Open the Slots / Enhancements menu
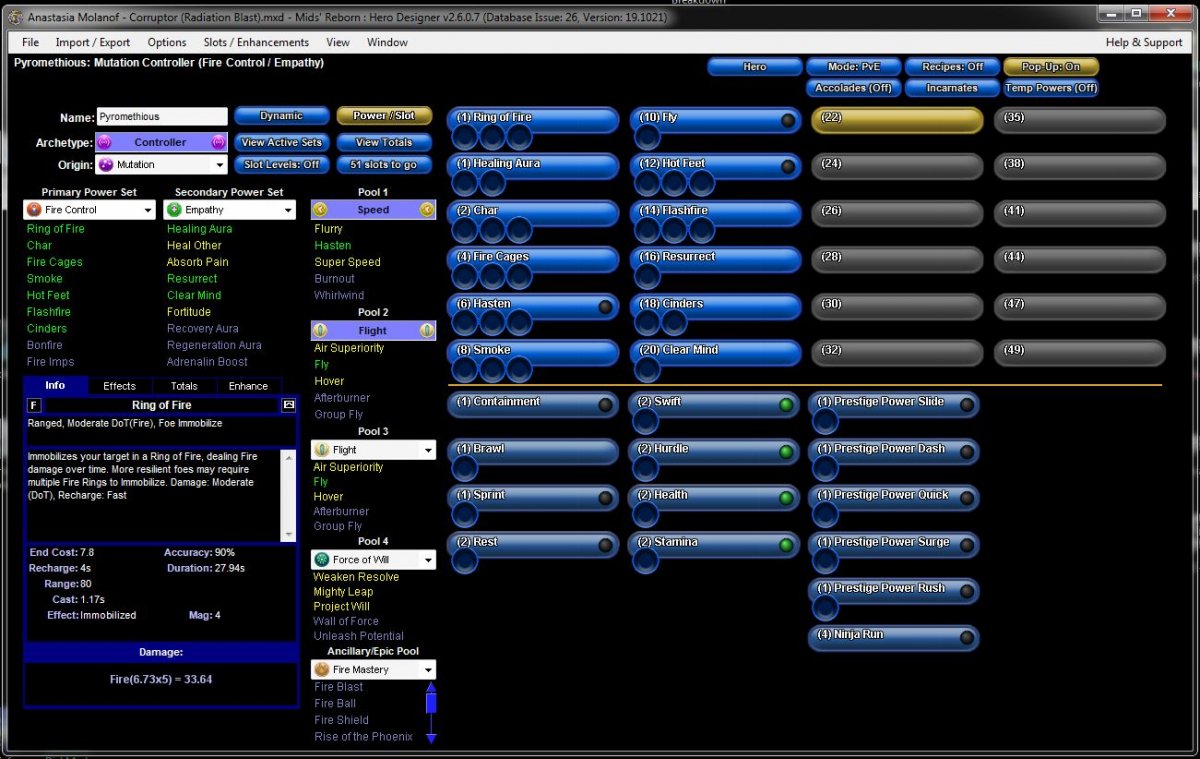The height and width of the screenshot is (759, 1200). click(256, 42)
